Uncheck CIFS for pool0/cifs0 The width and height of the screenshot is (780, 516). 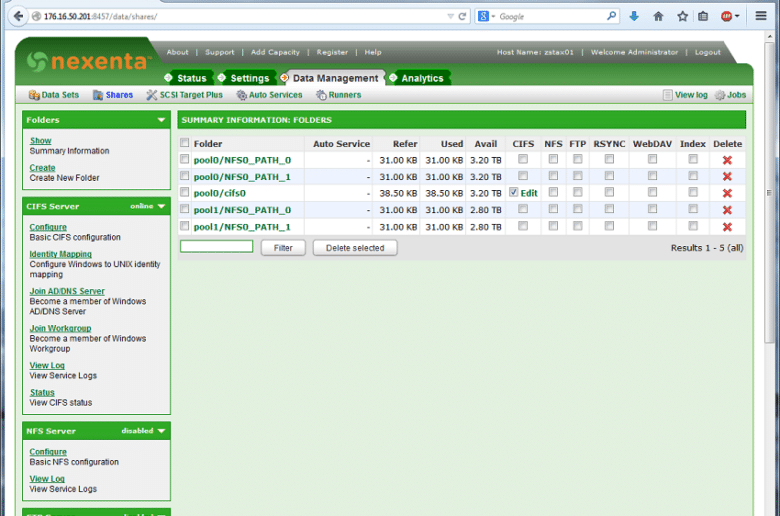514,193
